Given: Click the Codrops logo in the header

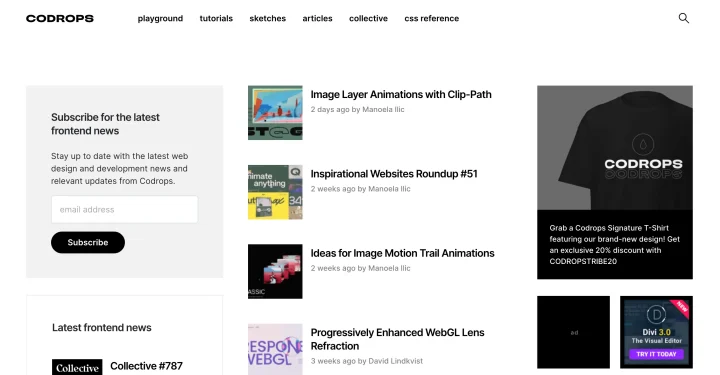Looking at the screenshot, I should [60, 18].
